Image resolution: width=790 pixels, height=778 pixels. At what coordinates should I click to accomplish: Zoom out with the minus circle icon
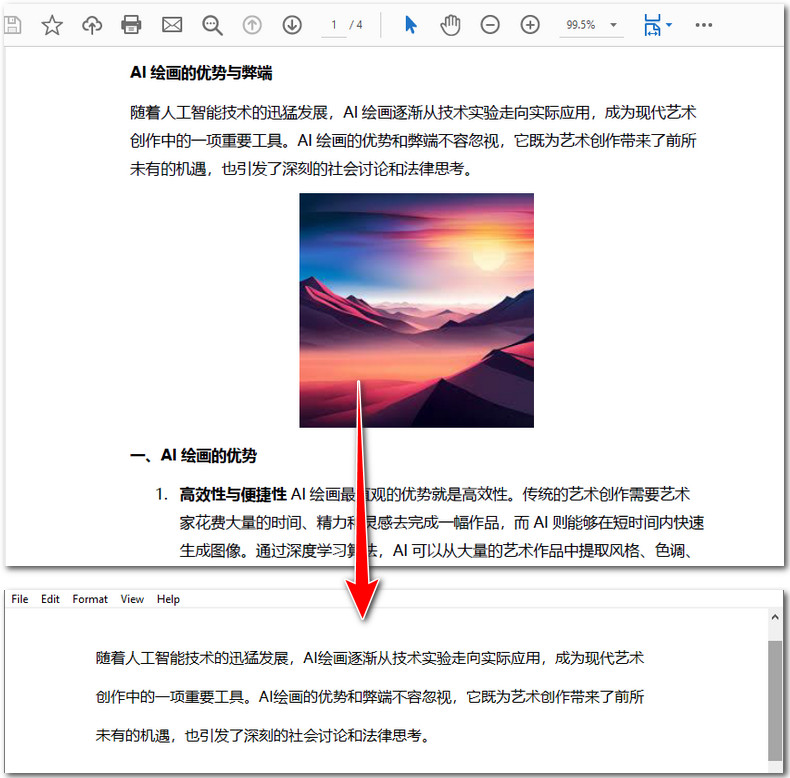490,25
